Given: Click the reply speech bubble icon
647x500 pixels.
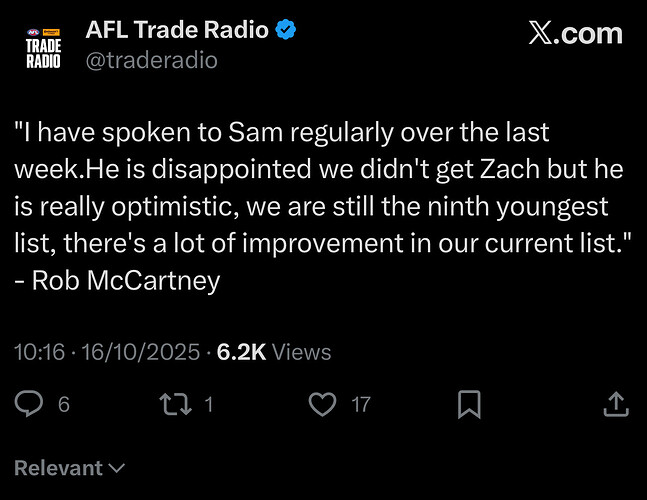Looking at the screenshot, I should click(29, 404).
